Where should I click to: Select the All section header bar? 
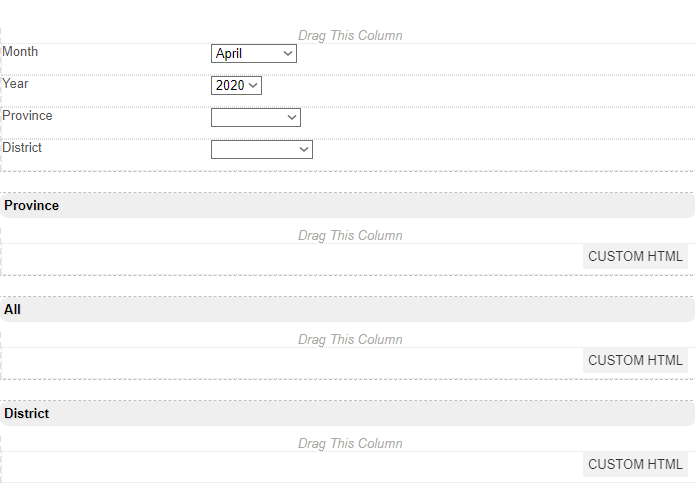tap(347, 310)
